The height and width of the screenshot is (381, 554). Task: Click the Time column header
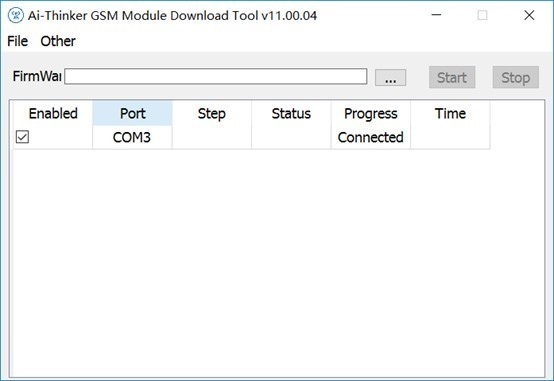pyautogui.click(x=450, y=113)
